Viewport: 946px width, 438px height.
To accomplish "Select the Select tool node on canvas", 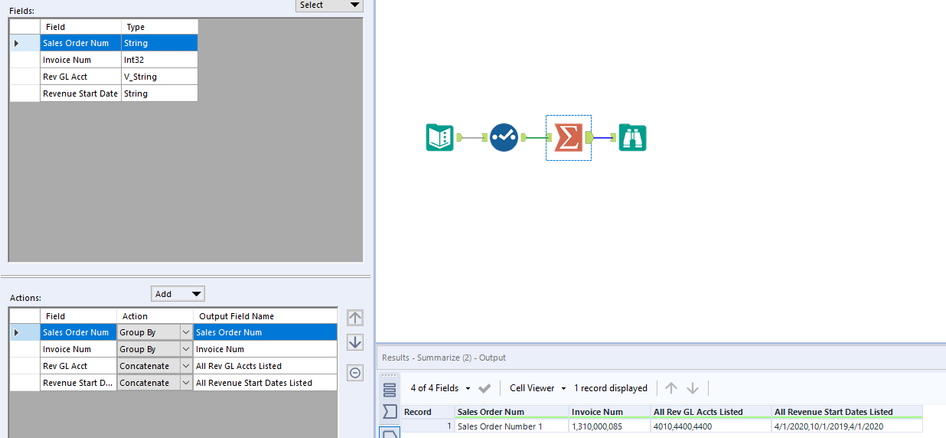I will click(x=504, y=138).
